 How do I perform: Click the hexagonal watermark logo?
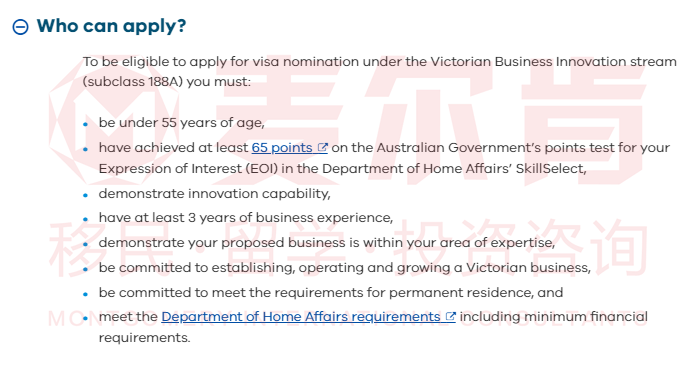[115, 122]
